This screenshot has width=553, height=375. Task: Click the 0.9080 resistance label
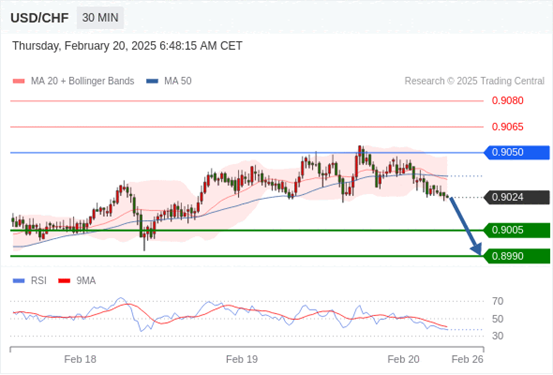[508, 101]
